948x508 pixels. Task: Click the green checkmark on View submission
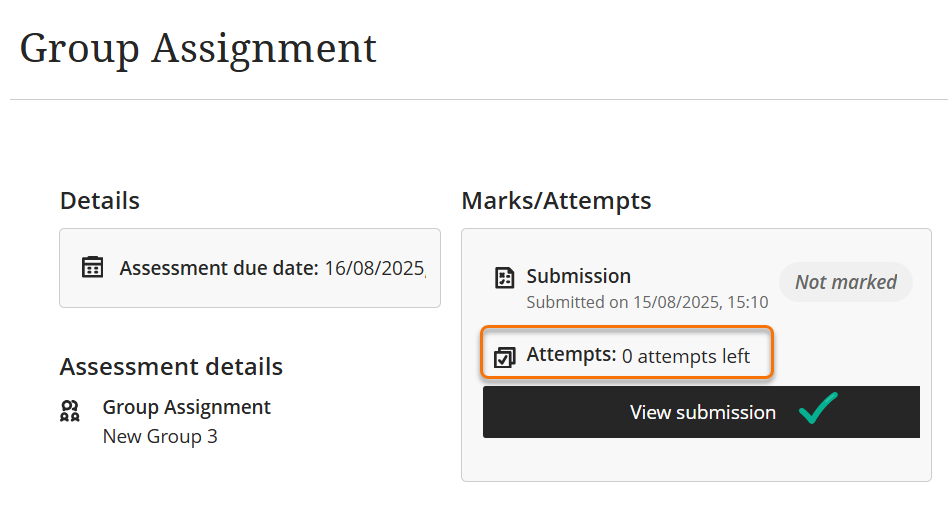pyautogui.click(x=817, y=410)
